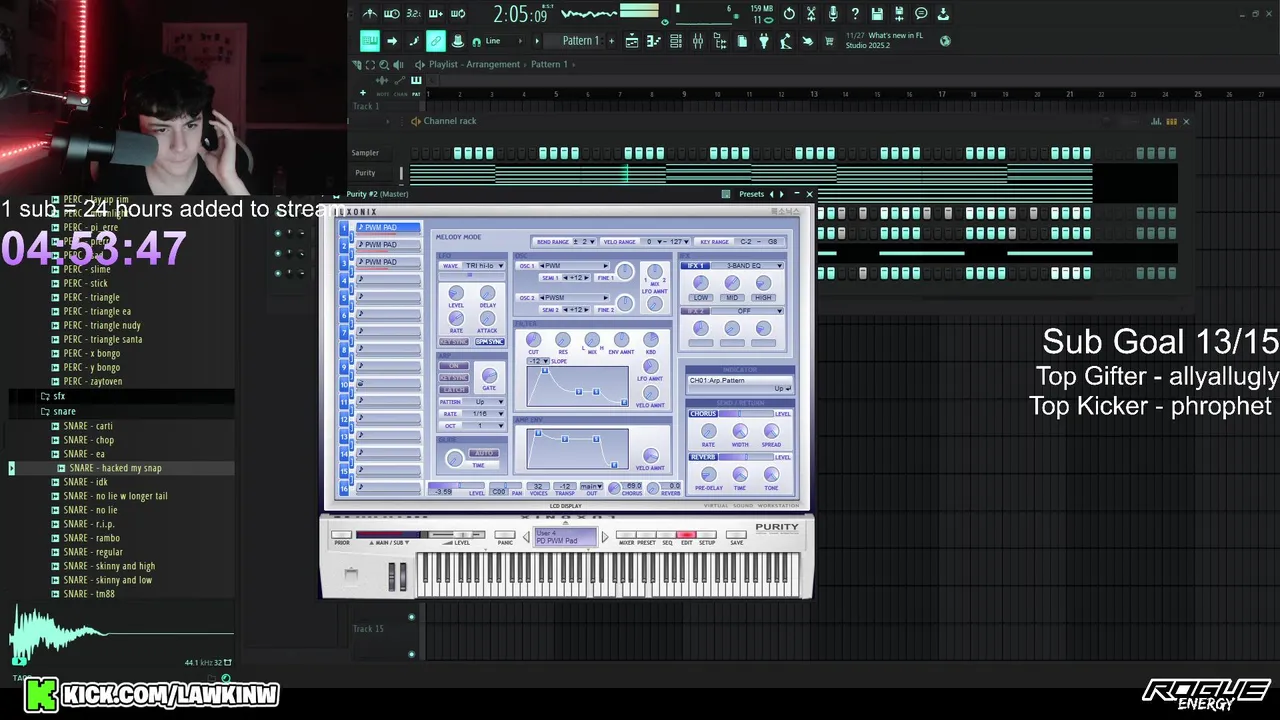The height and width of the screenshot is (720, 1280).
Task: Collapse the snare folder in browser
Action: tap(64, 411)
